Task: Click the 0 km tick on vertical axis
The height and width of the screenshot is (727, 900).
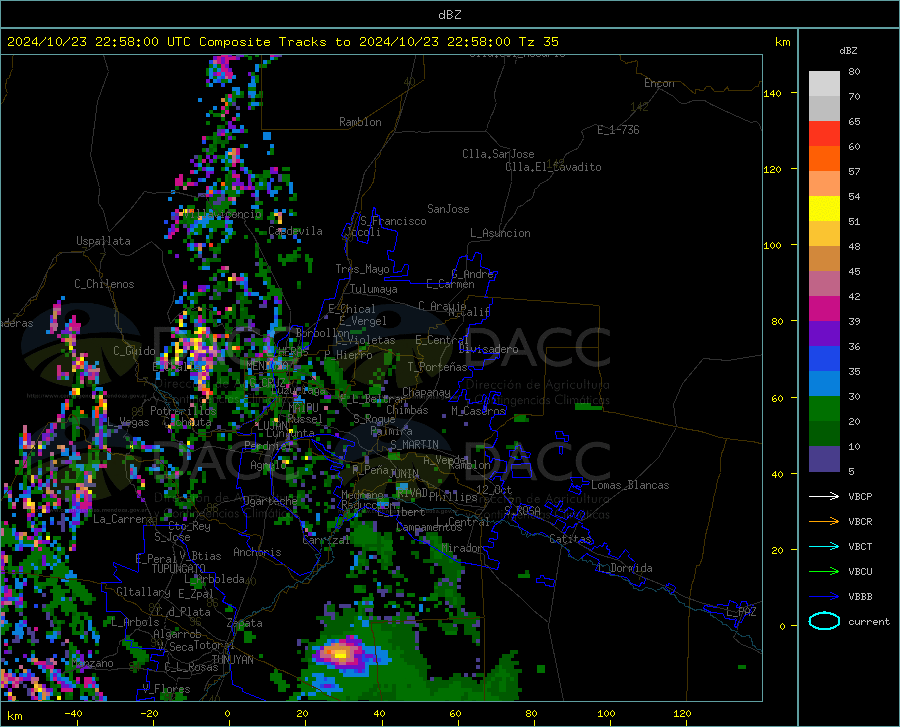Action: pos(782,626)
